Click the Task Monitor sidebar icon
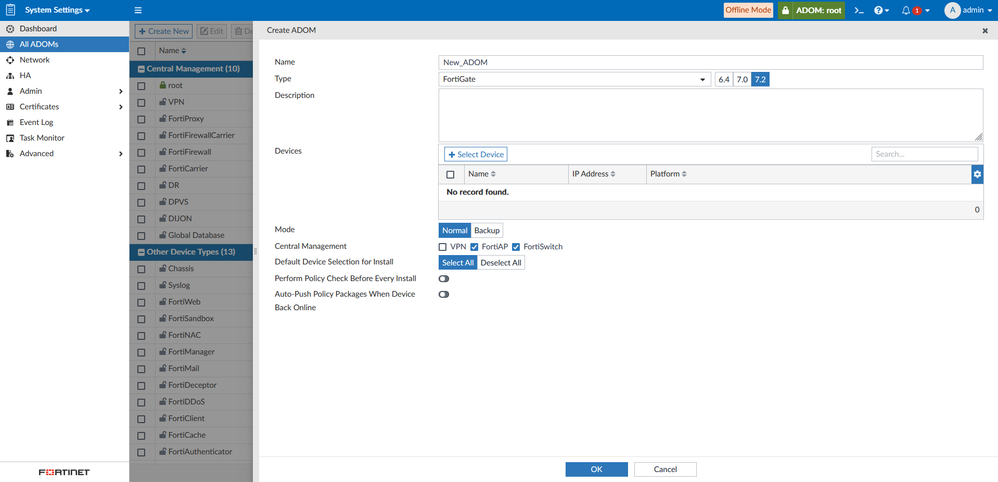The image size is (998, 482). click(10, 138)
